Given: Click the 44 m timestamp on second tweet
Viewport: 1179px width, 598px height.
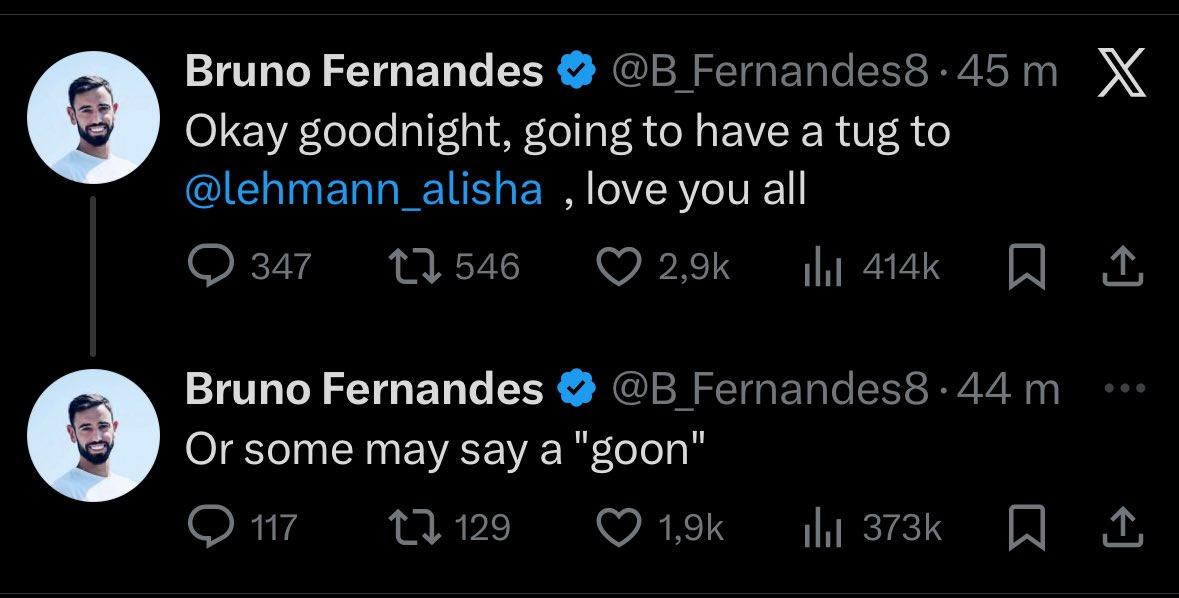Looking at the screenshot, I should pyautogui.click(x=1008, y=390).
